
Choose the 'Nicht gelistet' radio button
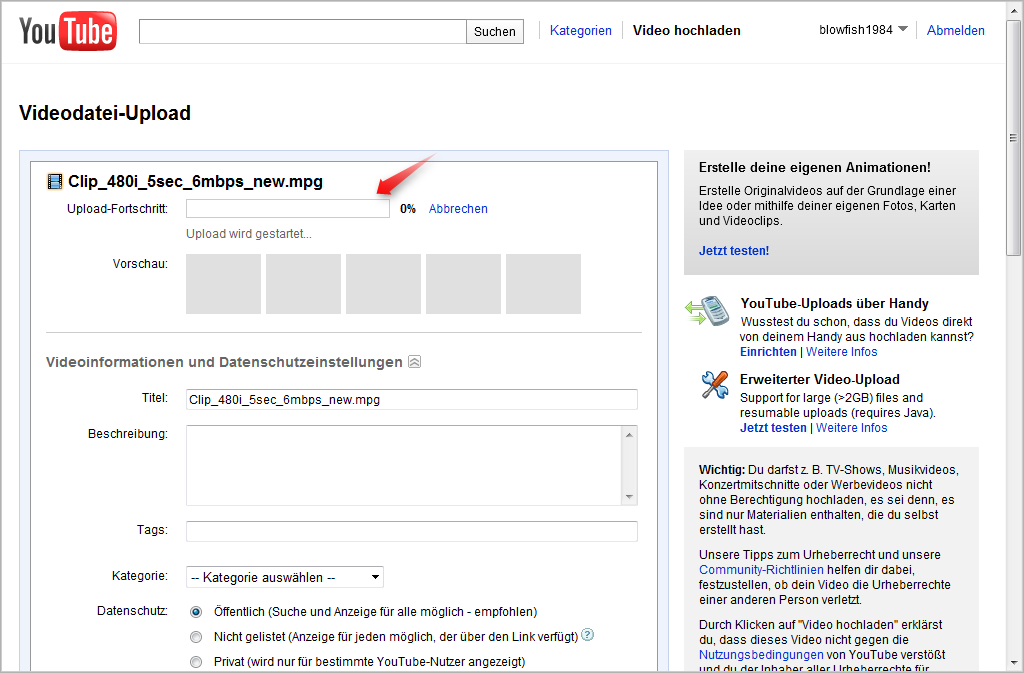(196, 636)
